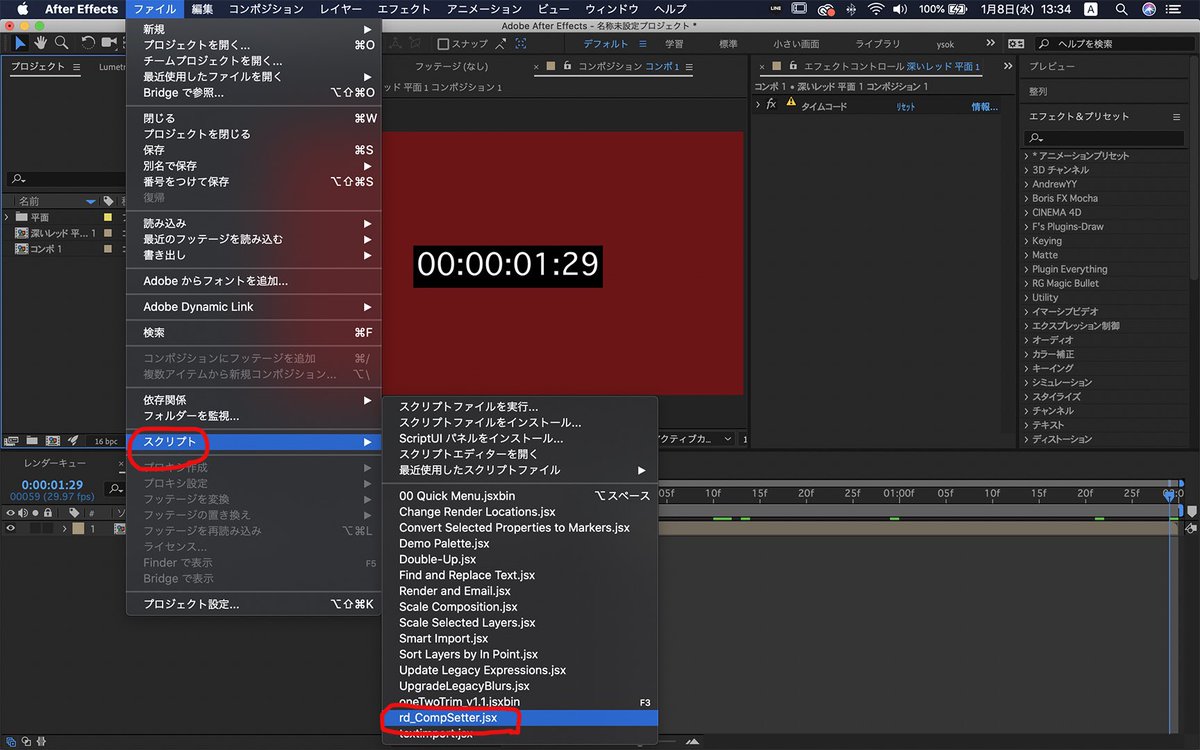The image size is (1200, 750).
Task: Toggle the lock icon on コンポジション tab
Action: [568, 67]
